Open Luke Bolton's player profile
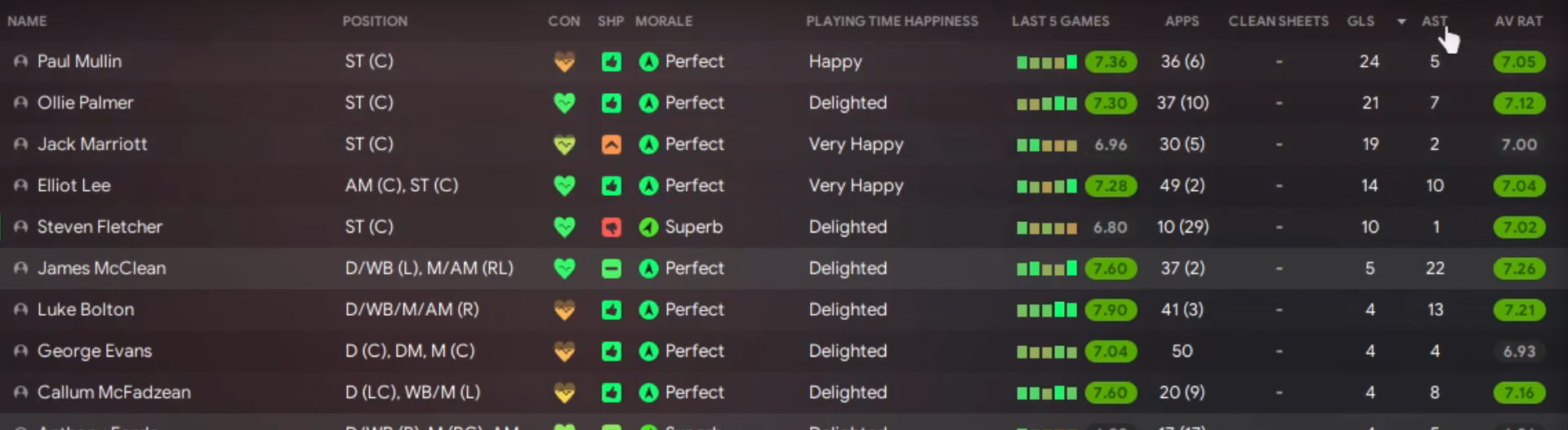Screen dimensions: 1568x430 (x=86, y=310)
